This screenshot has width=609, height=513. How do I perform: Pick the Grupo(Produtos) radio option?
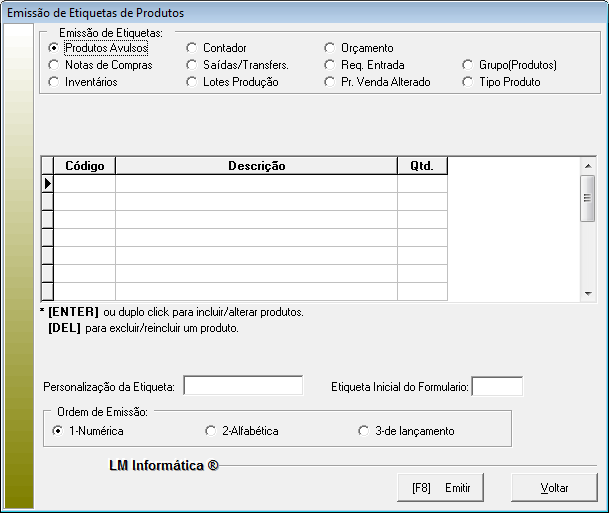(x=469, y=65)
